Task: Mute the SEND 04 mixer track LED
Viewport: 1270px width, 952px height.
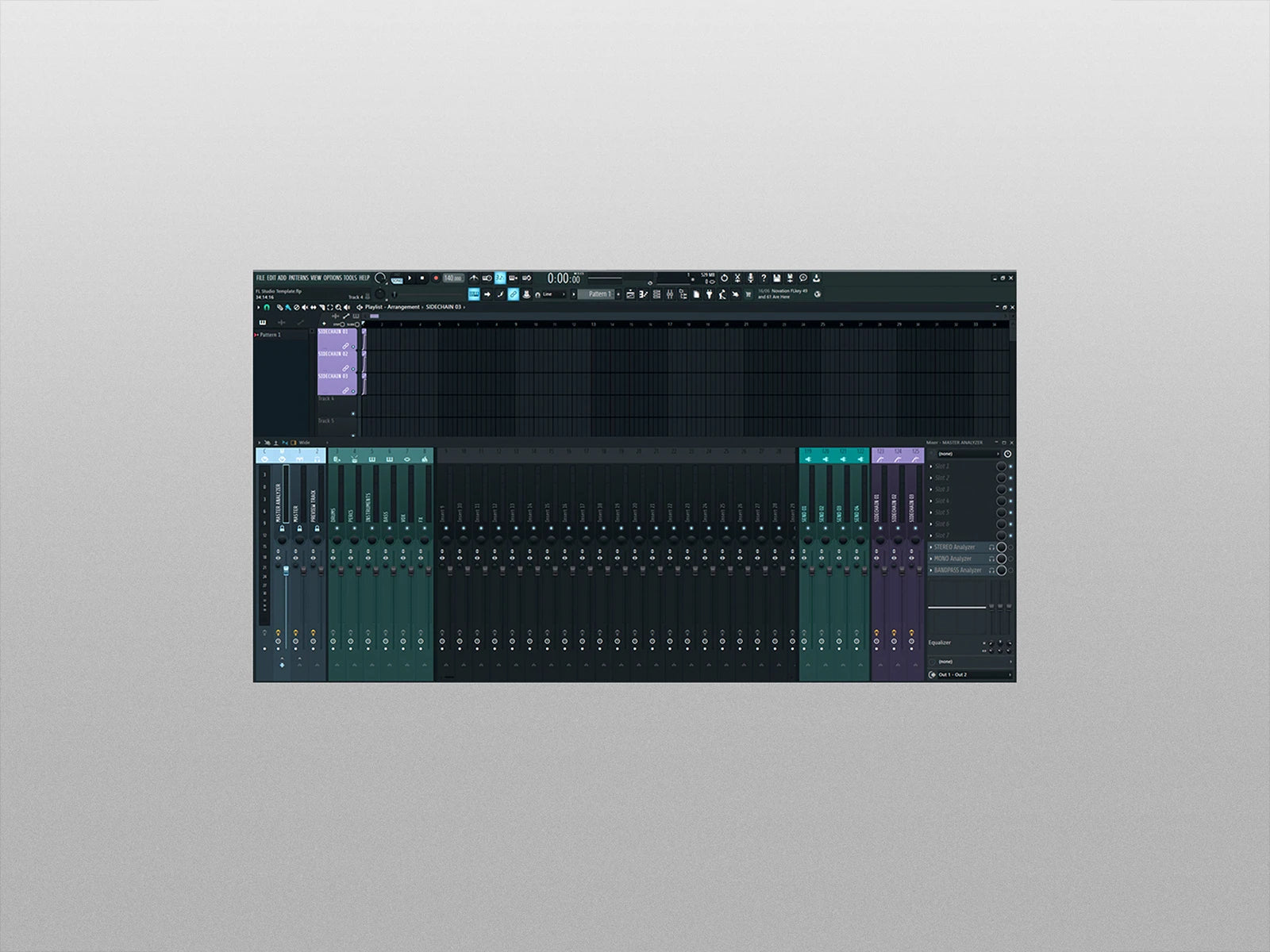Action: coord(860,528)
